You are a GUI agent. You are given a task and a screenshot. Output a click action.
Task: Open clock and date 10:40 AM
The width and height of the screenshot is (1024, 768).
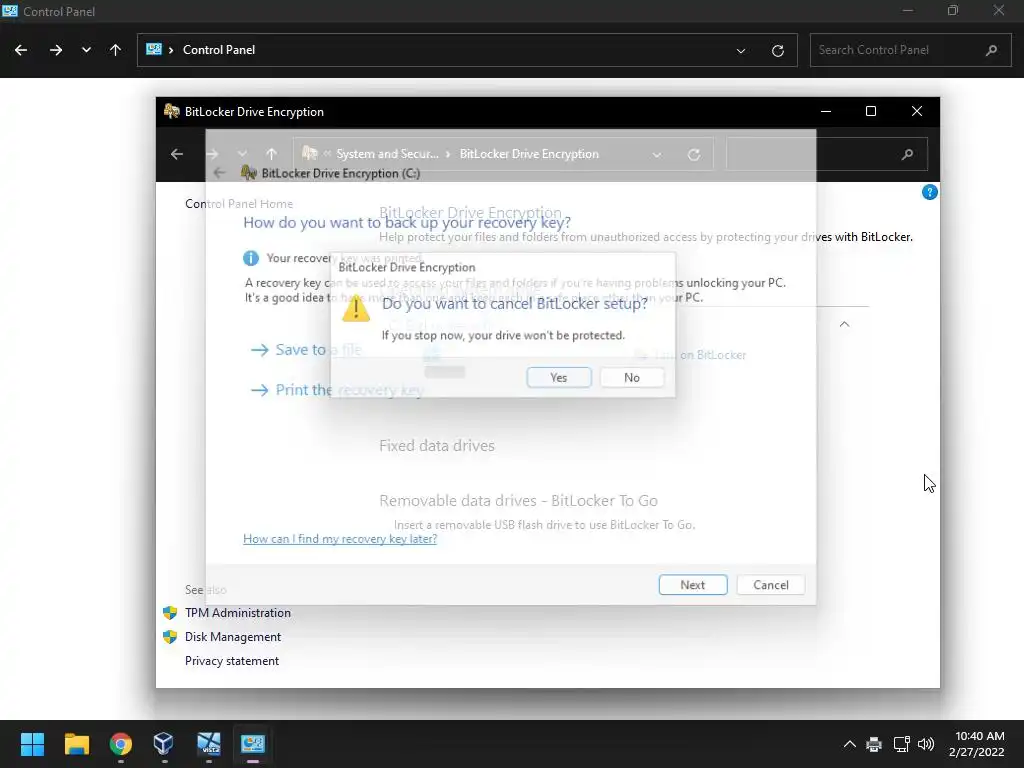point(977,744)
